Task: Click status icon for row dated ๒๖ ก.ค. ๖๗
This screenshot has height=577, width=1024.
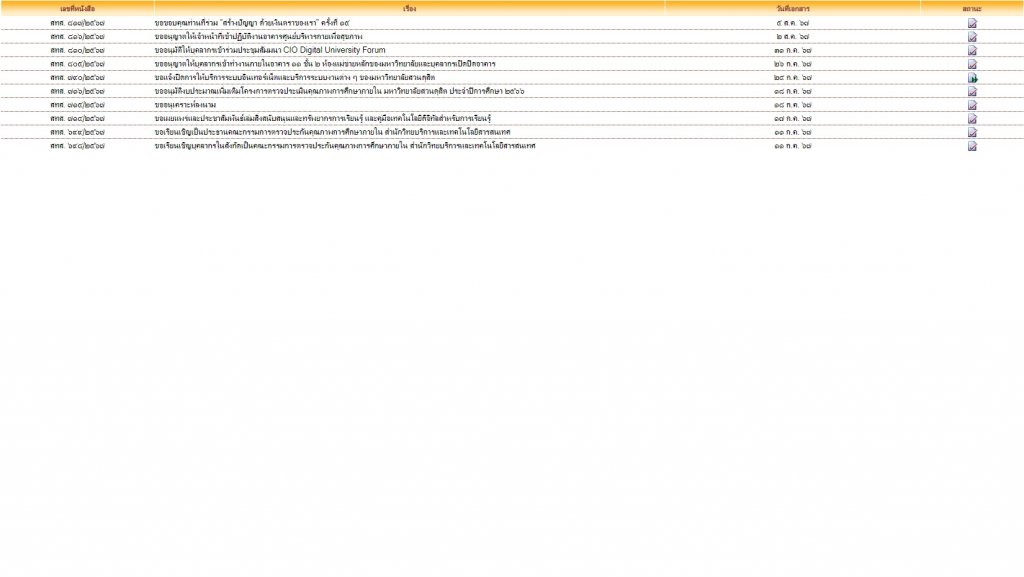Action: coord(972,64)
